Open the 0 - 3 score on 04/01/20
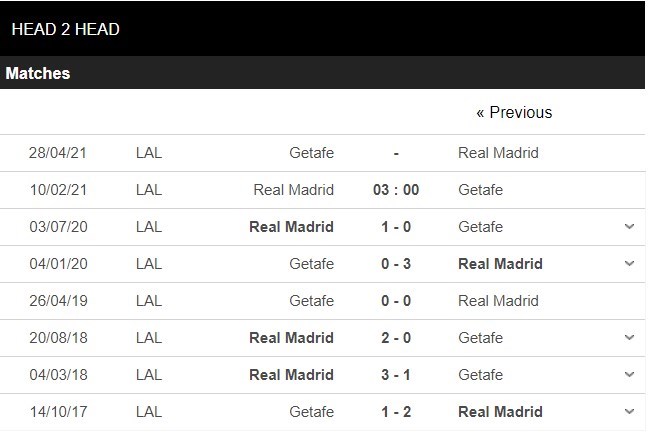Viewport: 648px width, 432px height. click(396, 264)
